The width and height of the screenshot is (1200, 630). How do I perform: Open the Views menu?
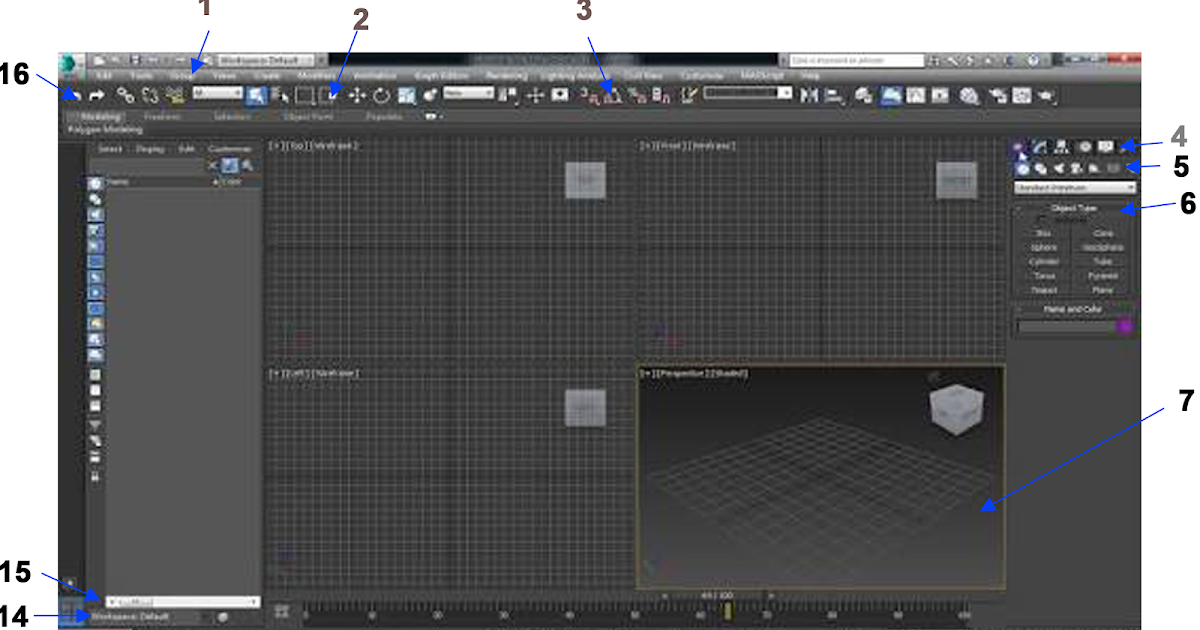224,76
